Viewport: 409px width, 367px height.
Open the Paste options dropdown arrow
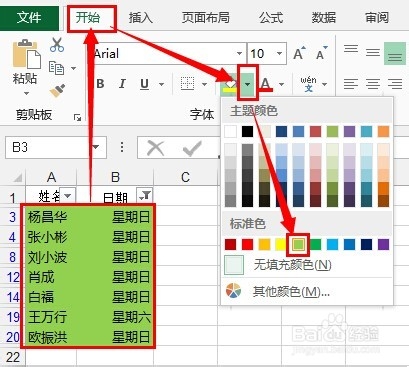click(26, 93)
